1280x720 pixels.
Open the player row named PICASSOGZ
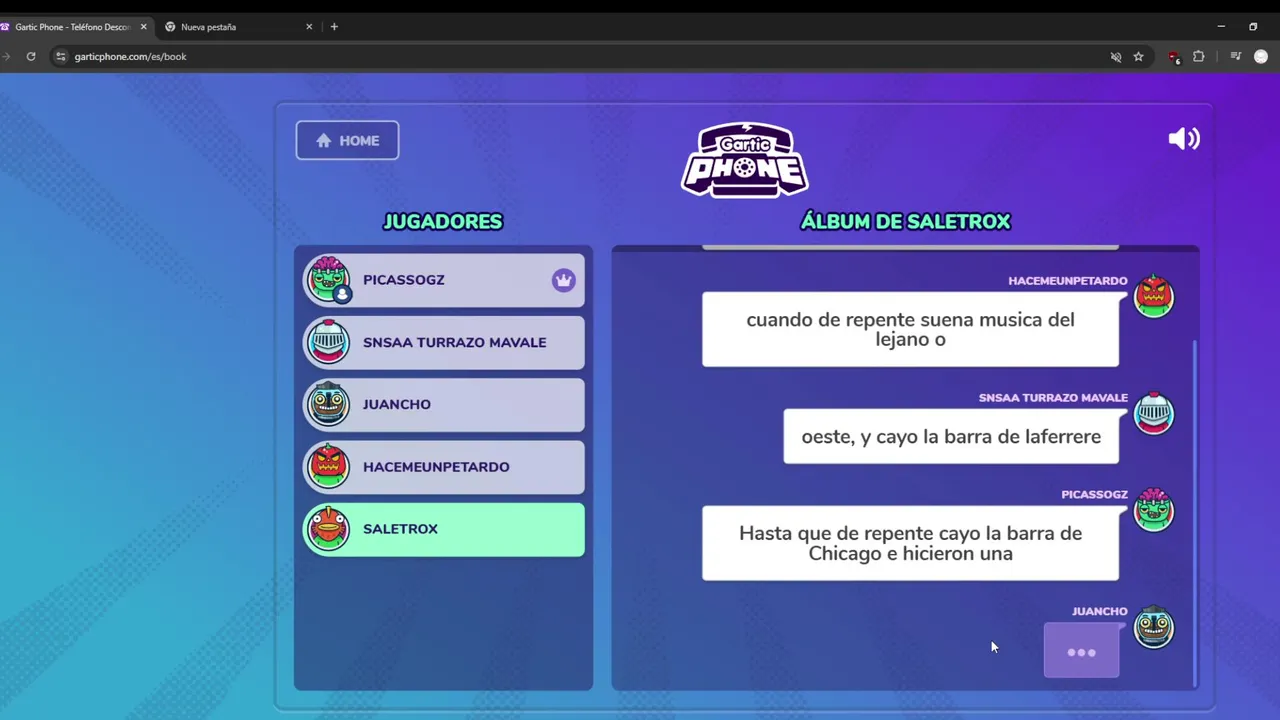pos(444,280)
